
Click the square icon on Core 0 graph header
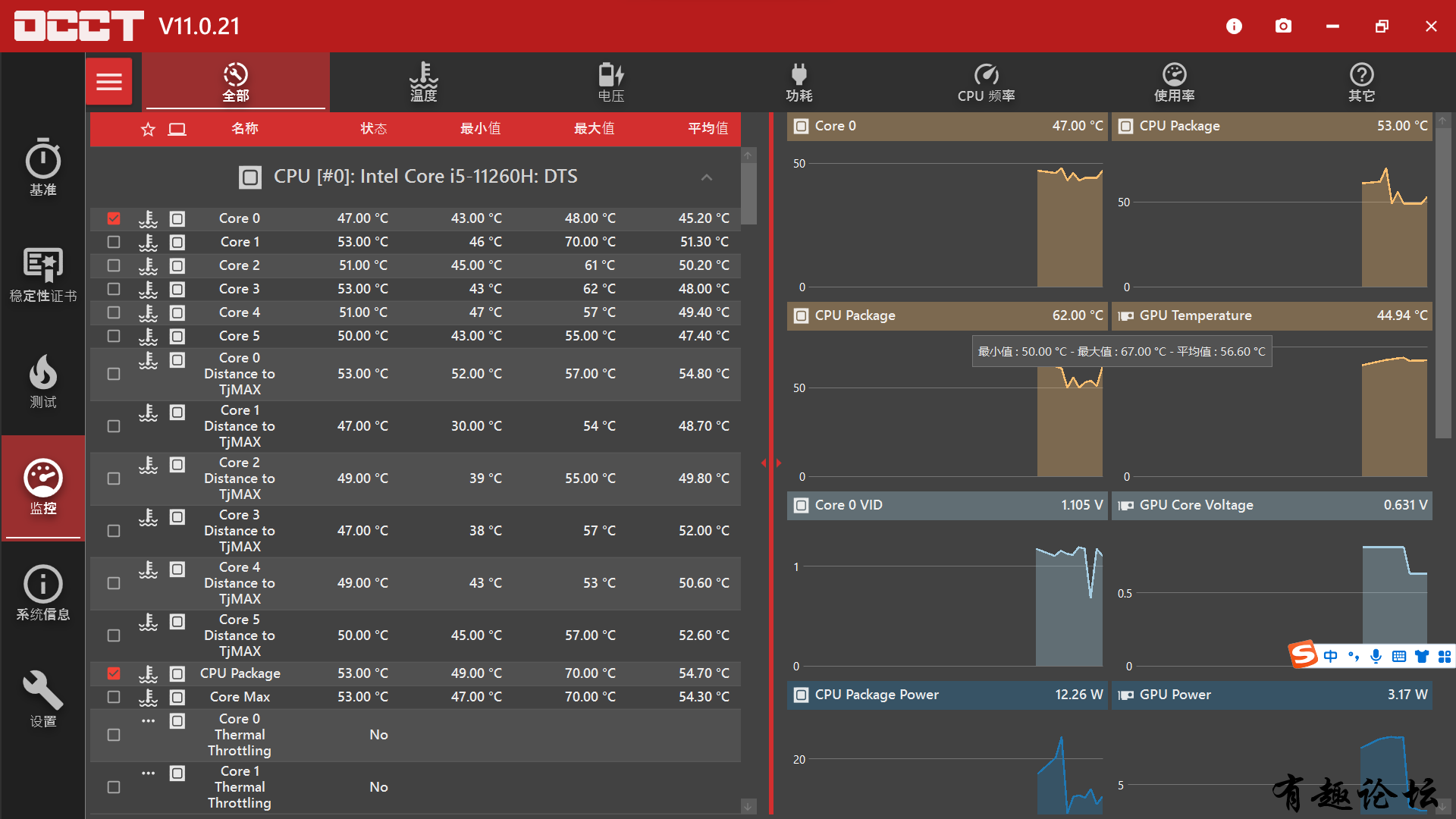pos(801,126)
